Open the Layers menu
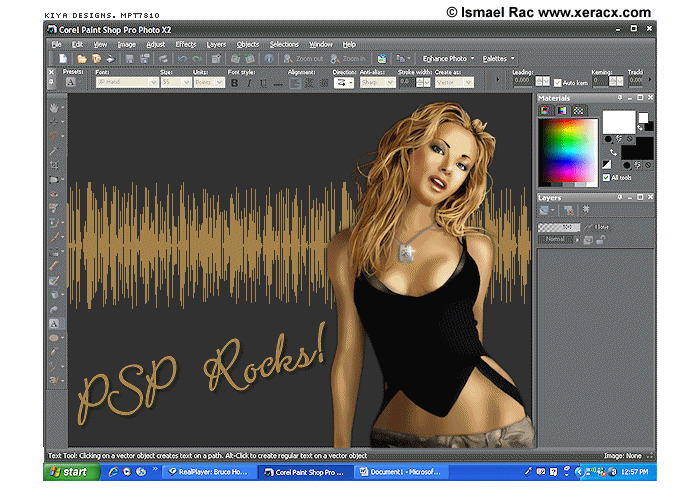 tap(216, 44)
